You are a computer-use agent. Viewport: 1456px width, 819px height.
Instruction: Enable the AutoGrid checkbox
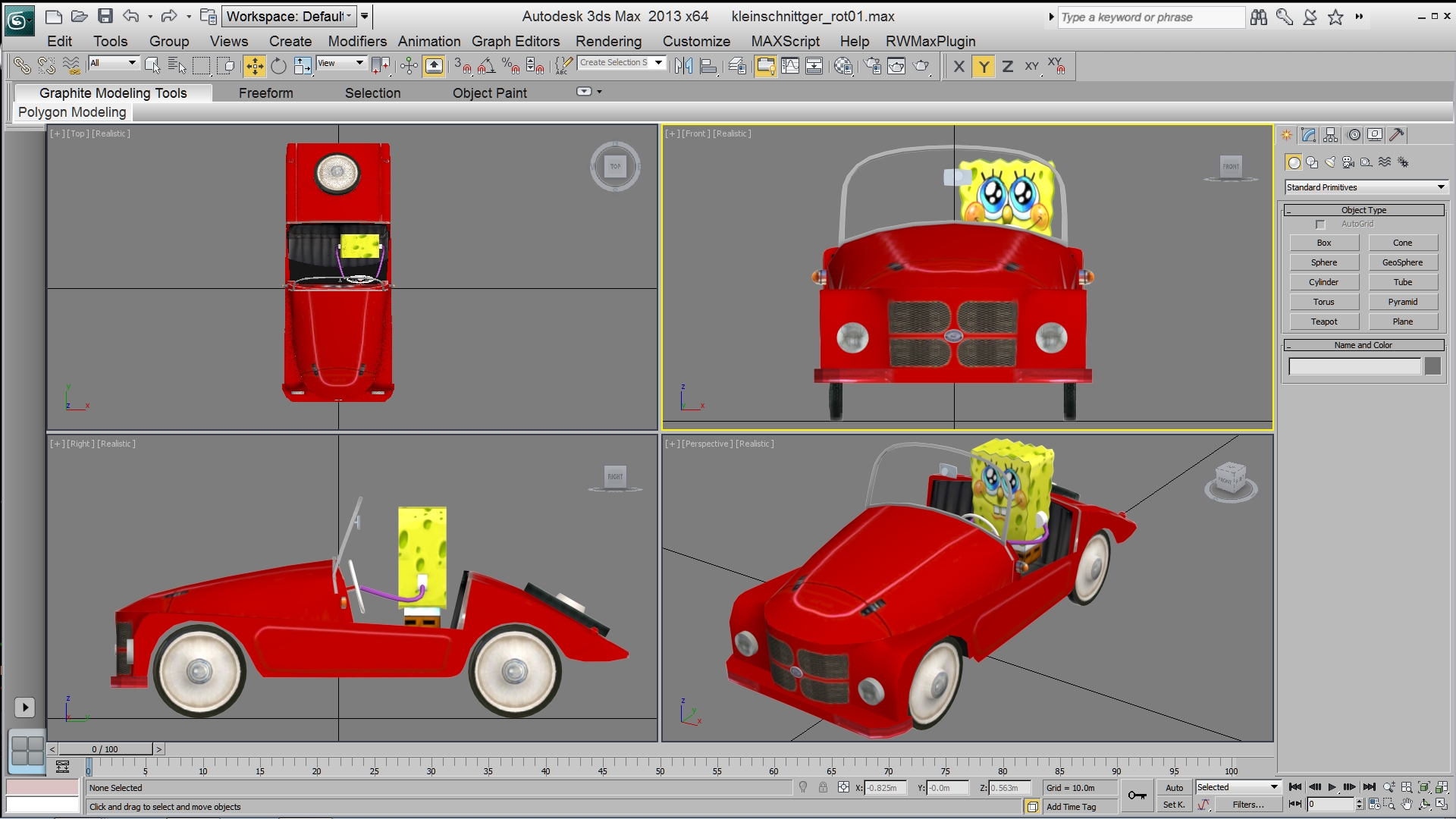(1320, 224)
